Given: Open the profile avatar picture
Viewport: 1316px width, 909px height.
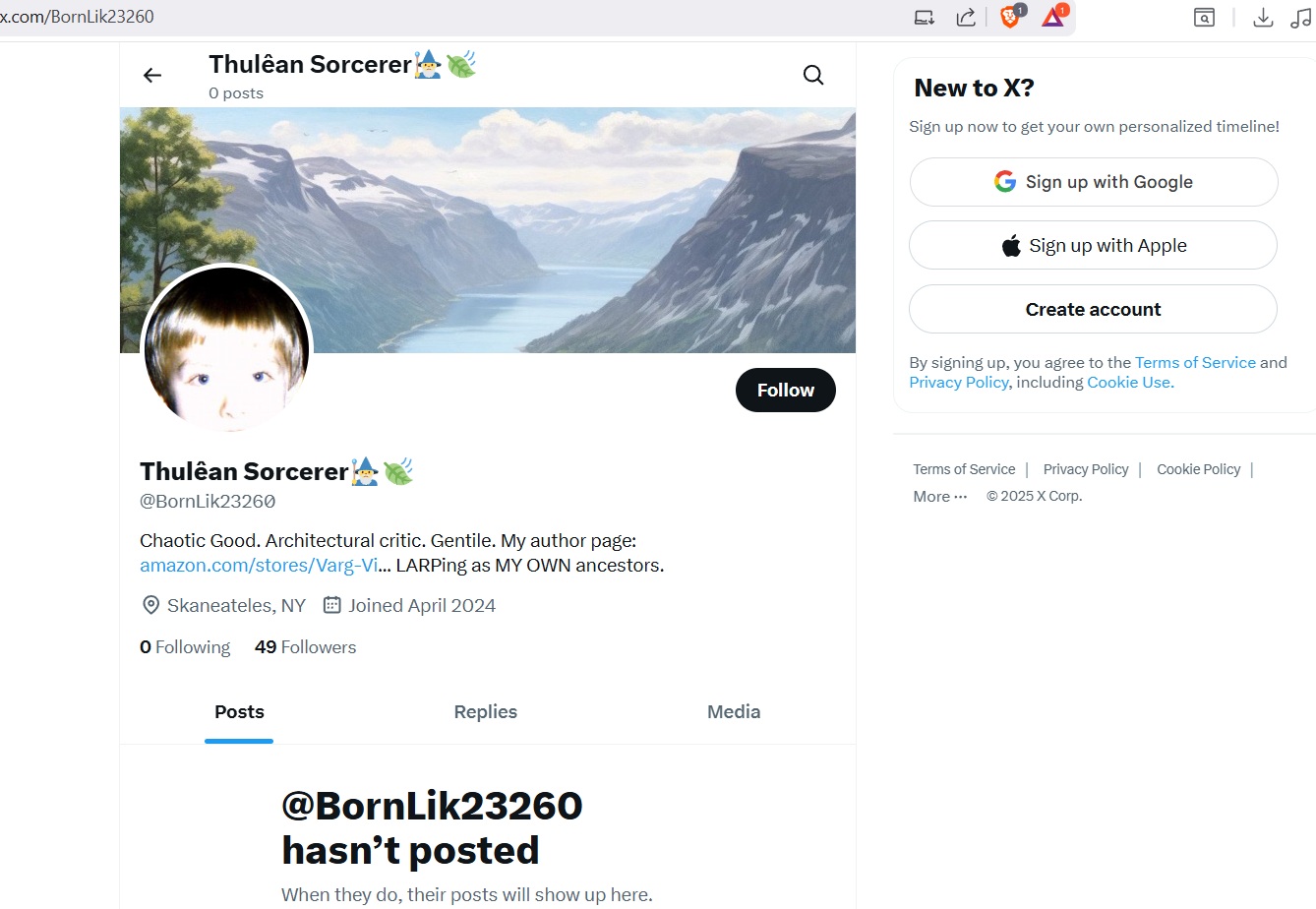Looking at the screenshot, I should [227, 349].
